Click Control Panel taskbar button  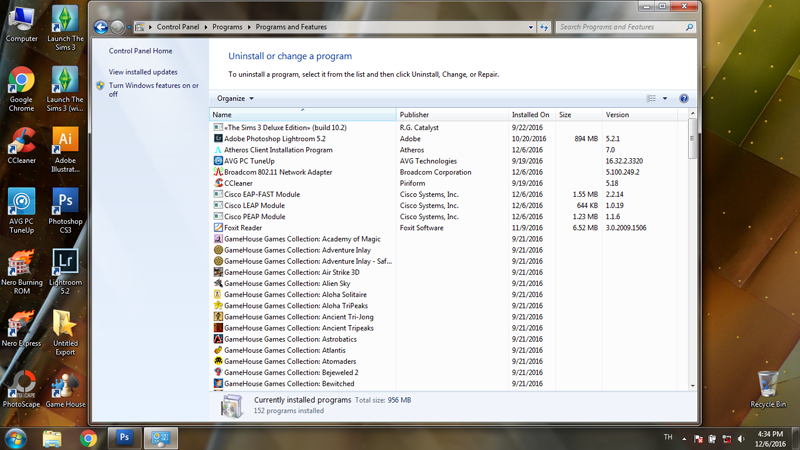coord(161,438)
